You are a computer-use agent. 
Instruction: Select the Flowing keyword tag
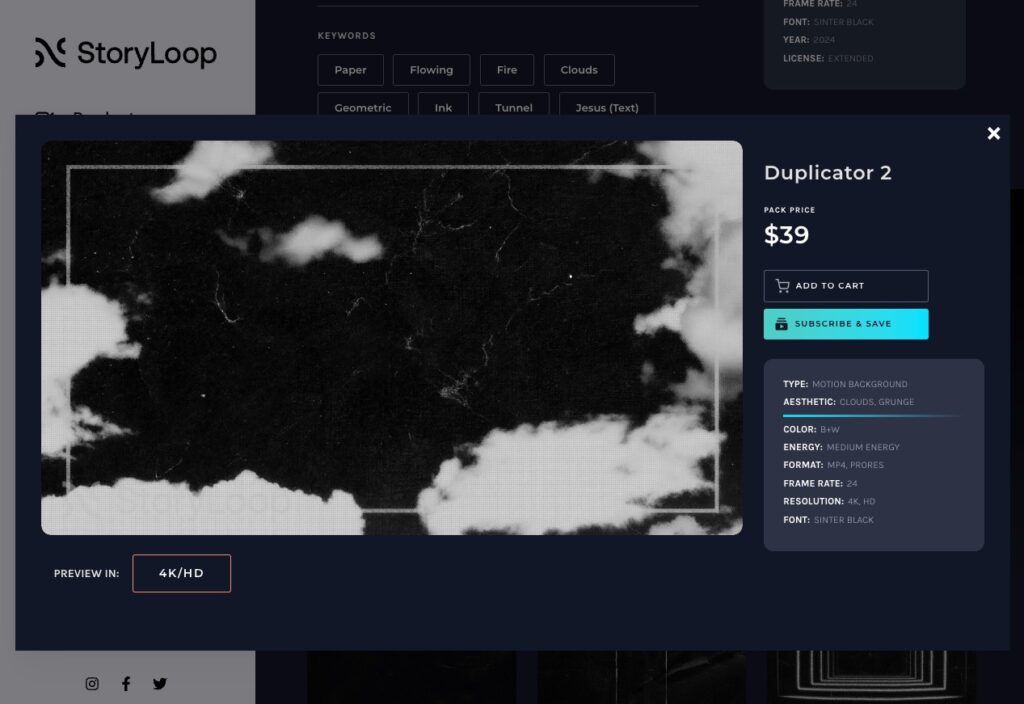coord(431,70)
